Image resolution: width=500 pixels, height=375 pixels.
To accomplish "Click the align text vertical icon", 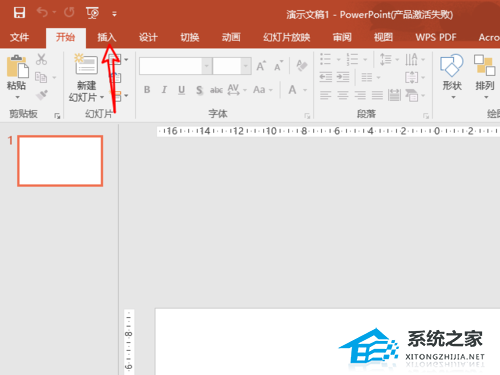I will 411,77.
